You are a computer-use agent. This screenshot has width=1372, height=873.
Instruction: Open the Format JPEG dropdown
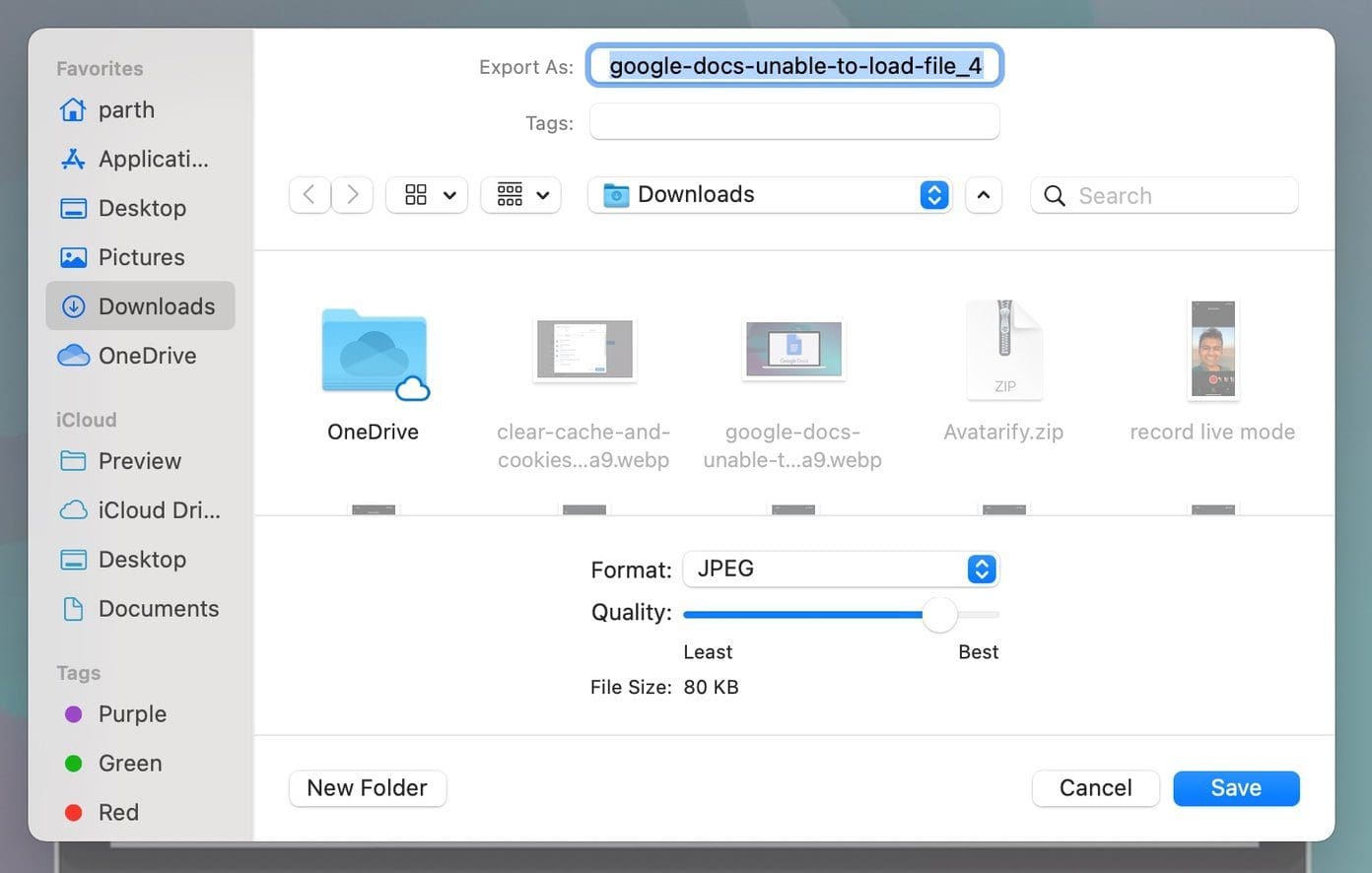pos(841,570)
